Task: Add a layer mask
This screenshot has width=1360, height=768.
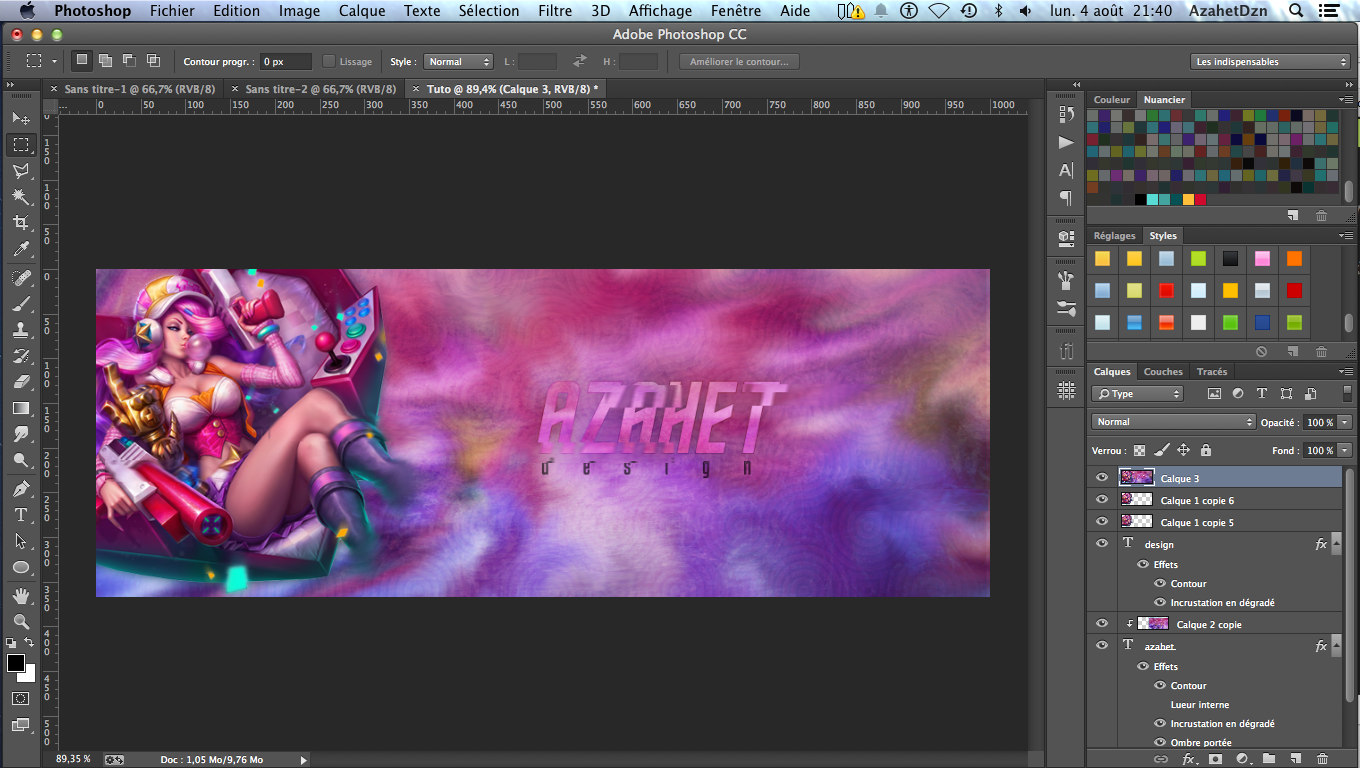Action: coord(1215,759)
